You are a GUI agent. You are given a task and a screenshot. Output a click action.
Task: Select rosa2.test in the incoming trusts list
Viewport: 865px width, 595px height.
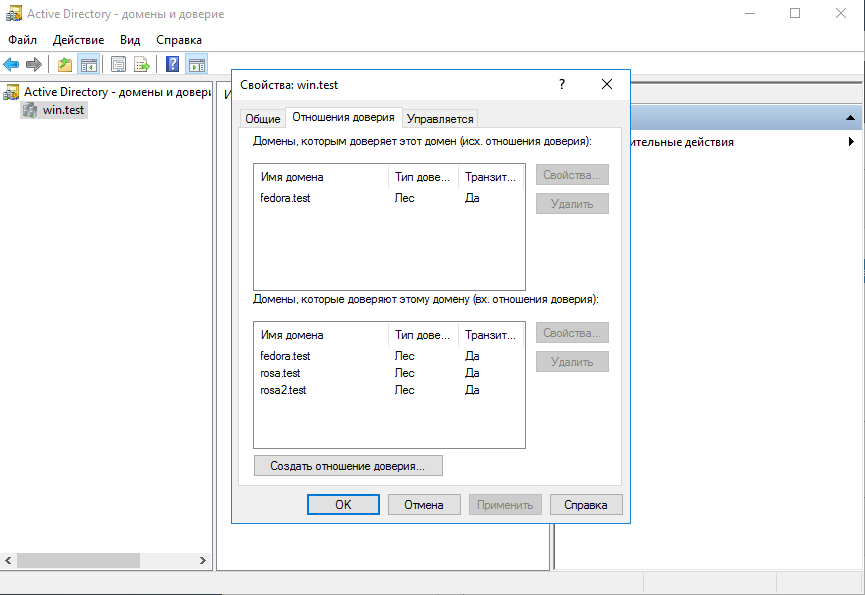283,390
